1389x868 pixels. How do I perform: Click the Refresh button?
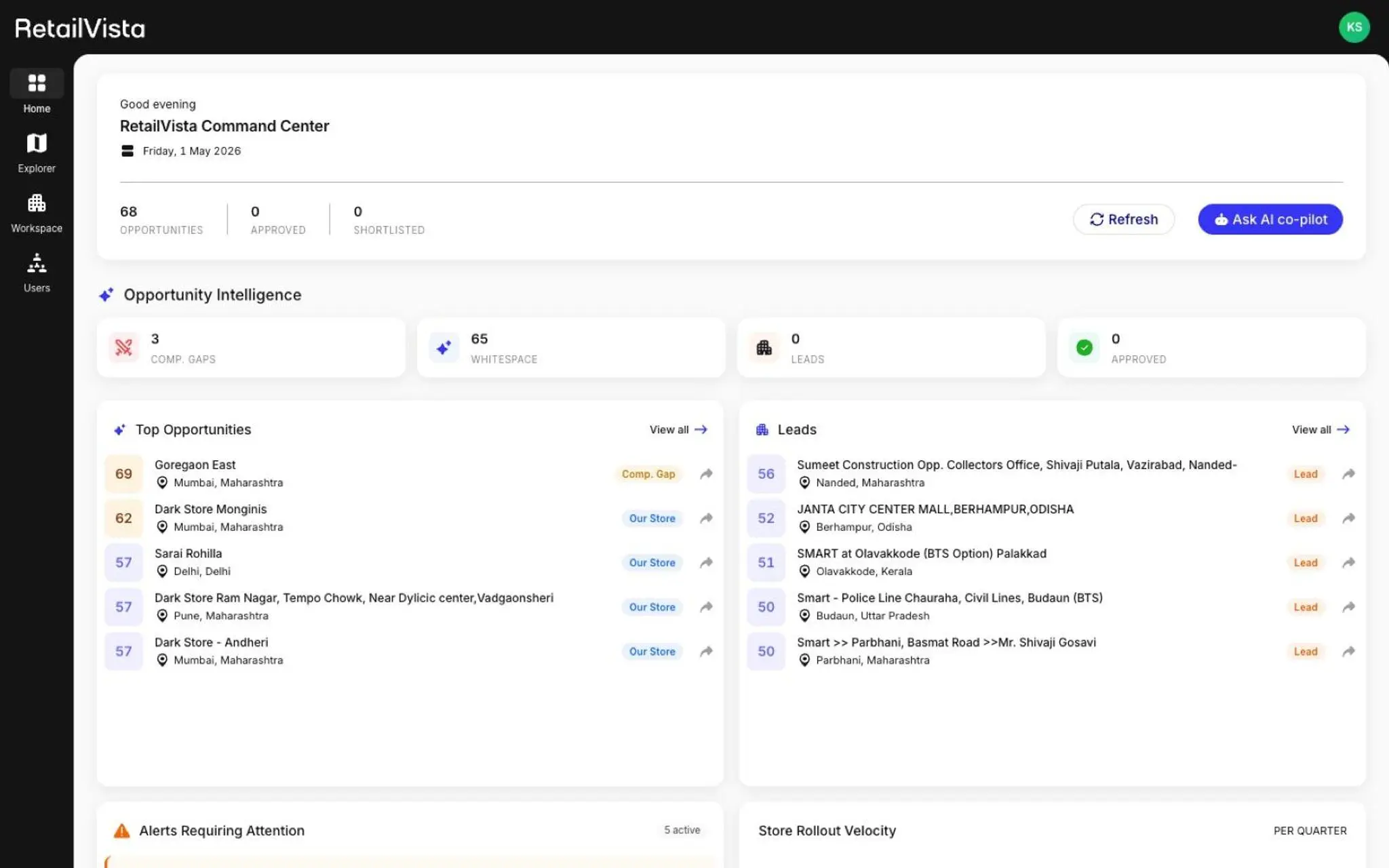click(1123, 219)
